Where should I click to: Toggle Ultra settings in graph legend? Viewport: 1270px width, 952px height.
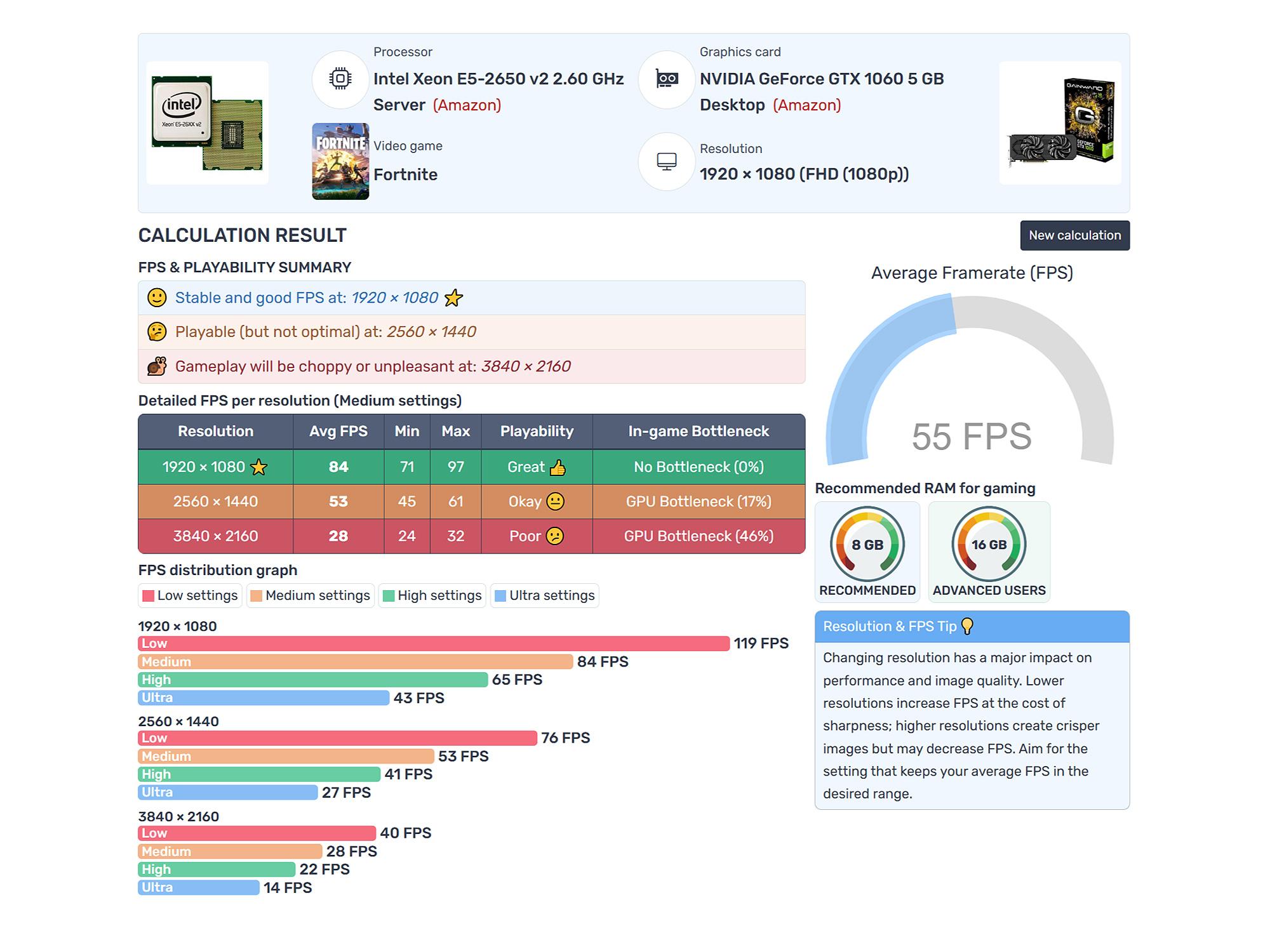click(x=544, y=595)
